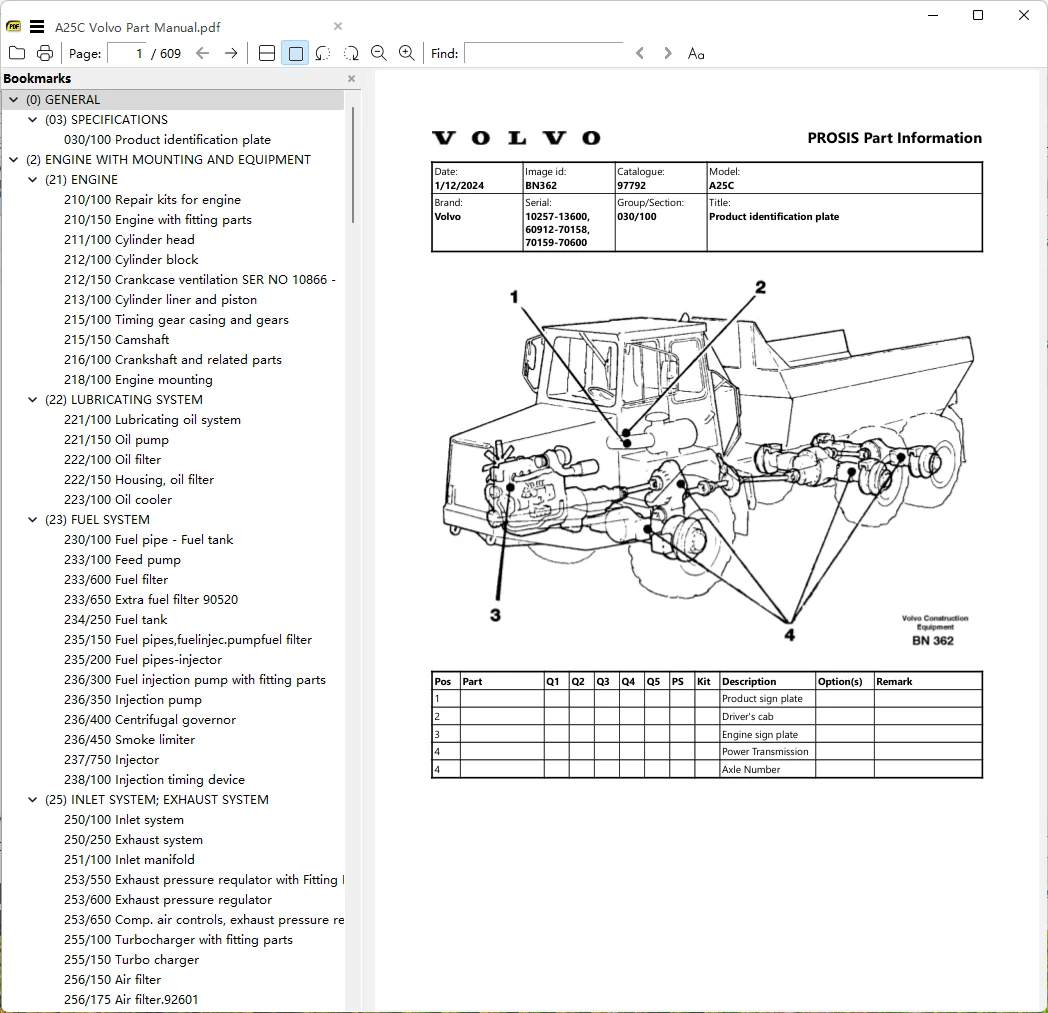Open the hamburger menu icon

pyautogui.click(x=37, y=27)
